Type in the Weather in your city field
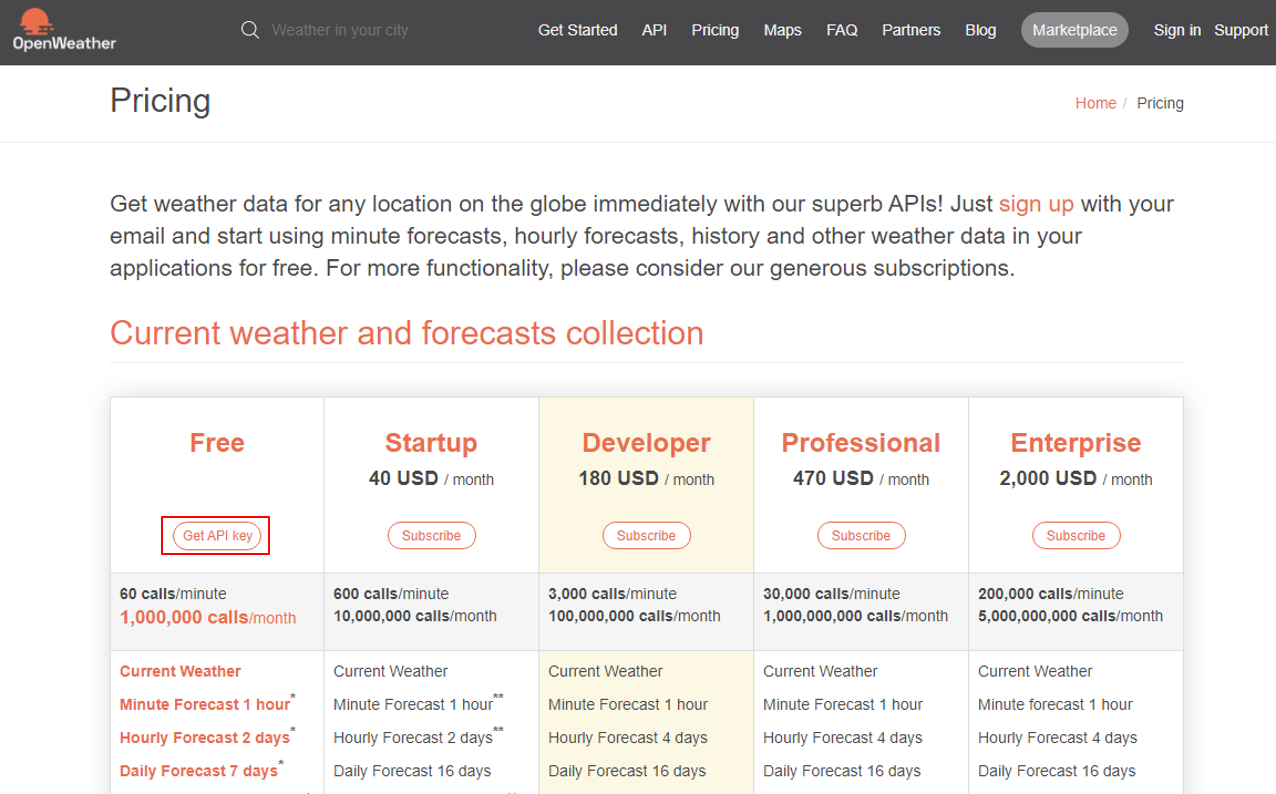 (340, 30)
